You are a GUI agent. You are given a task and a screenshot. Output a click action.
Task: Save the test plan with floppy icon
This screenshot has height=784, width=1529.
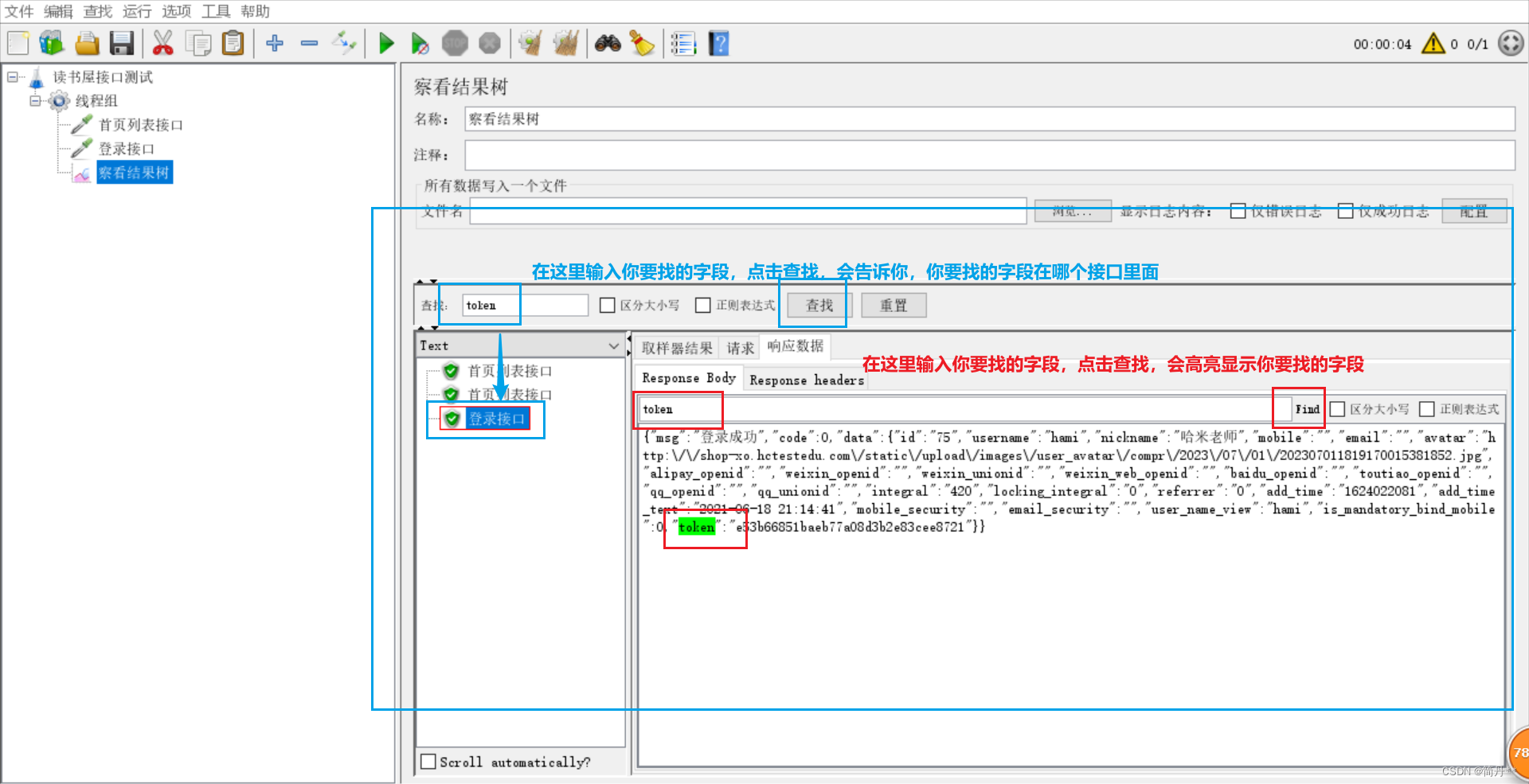click(x=122, y=43)
